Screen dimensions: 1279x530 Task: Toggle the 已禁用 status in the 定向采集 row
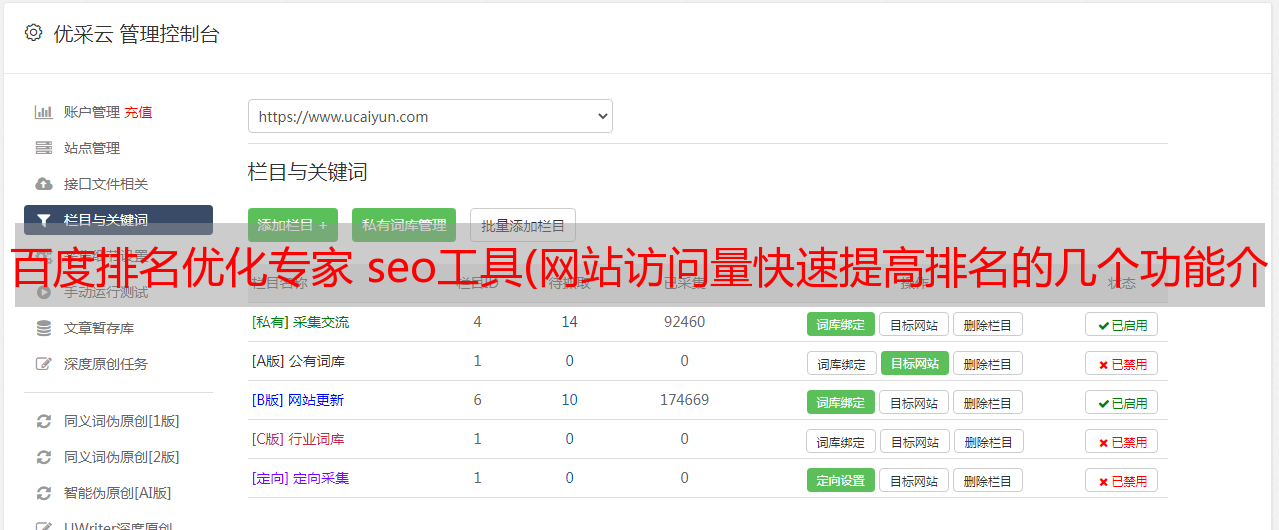coord(1122,480)
